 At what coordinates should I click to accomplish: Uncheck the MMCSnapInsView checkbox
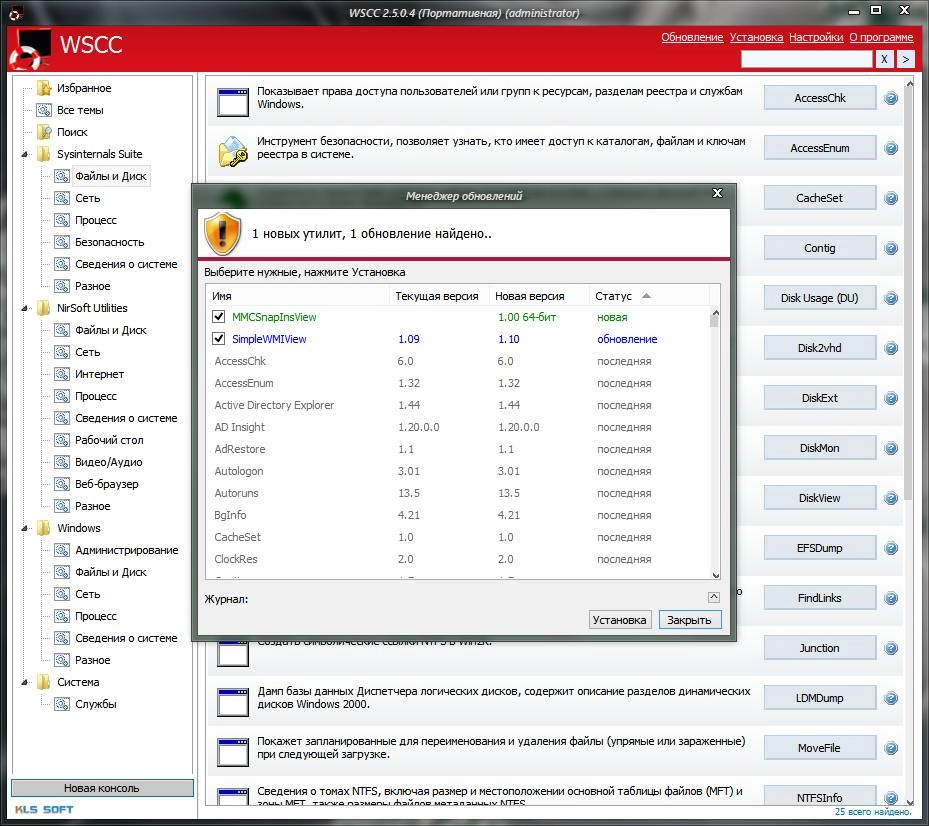(219, 316)
